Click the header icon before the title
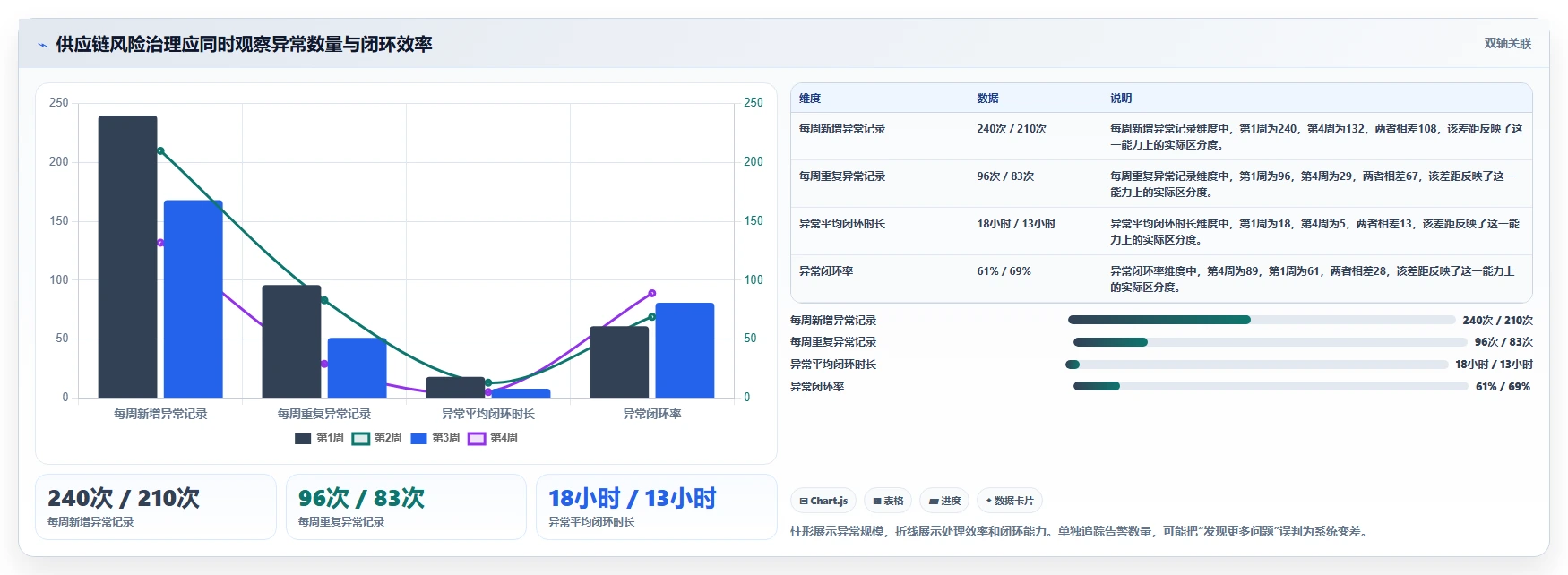The image size is (1568, 575). 42,45
